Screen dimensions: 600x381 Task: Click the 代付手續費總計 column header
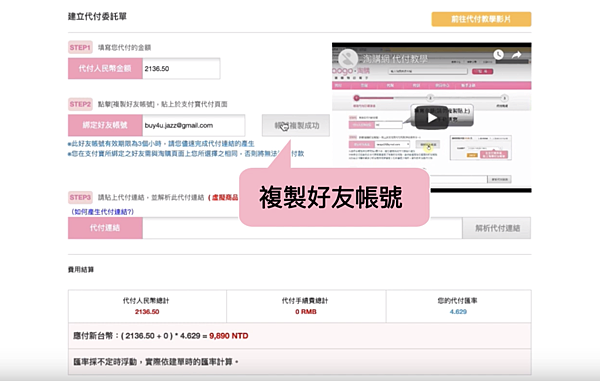[x=305, y=301]
